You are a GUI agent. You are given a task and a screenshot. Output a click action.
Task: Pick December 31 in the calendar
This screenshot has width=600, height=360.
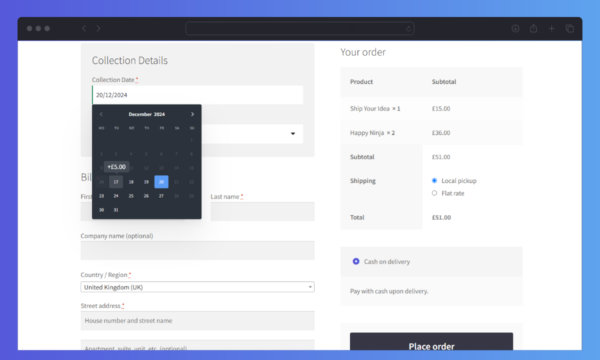point(116,210)
